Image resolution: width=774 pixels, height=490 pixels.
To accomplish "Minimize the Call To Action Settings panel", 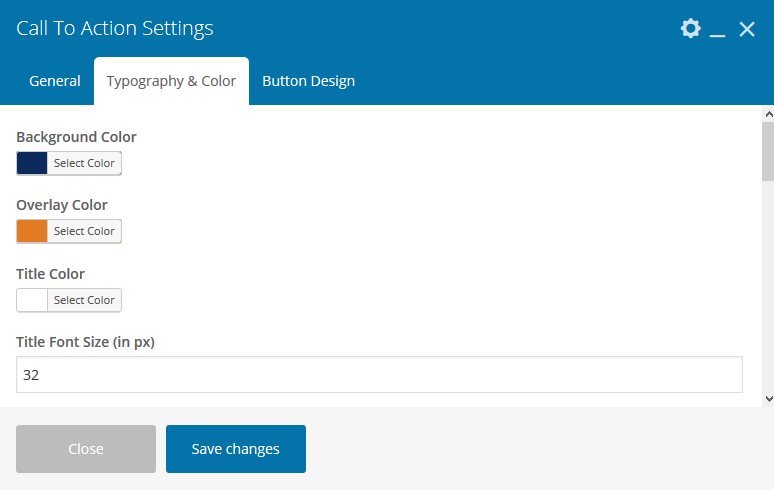I will (717, 30).
